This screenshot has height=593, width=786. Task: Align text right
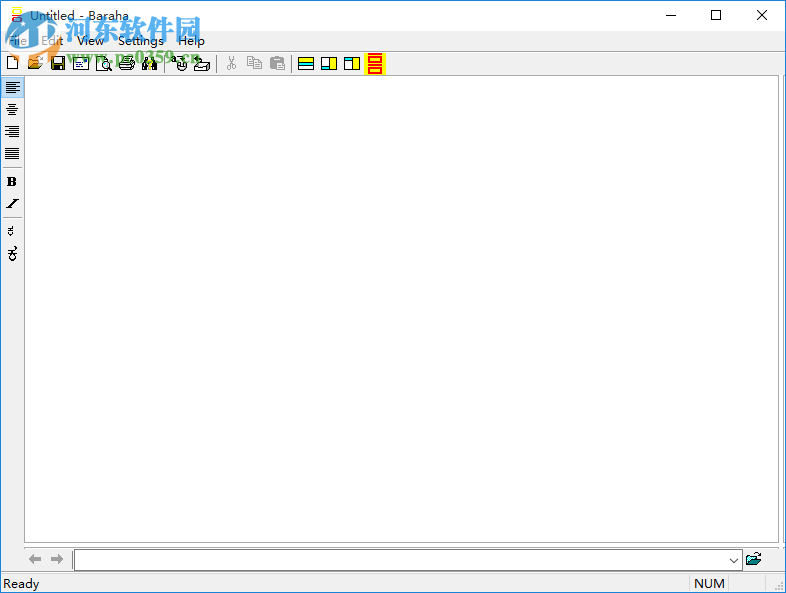tap(12, 131)
